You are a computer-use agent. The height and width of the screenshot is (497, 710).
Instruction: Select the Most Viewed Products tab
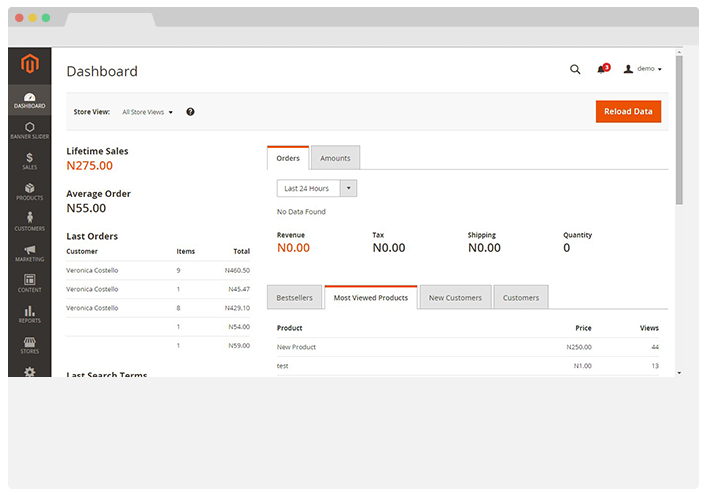pos(371,297)
